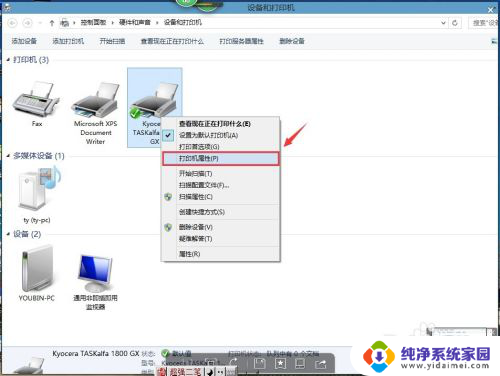Viewport: 500px width, 376px height.
Task: Click the control panel icon in address bar
Action: 64,23
